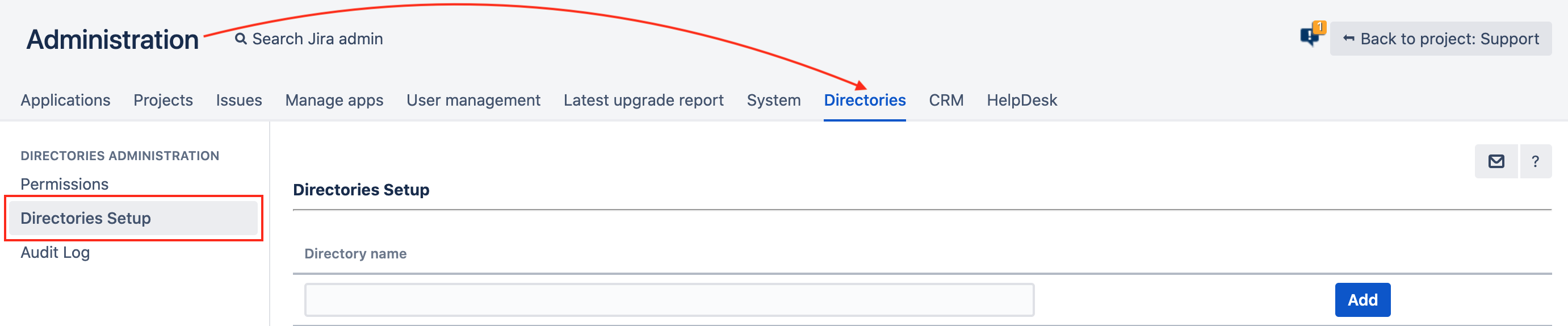The height and width of the screenshot is (326, 1568).
Task: Open Permissions in the sidebar
Action: [65, 184]
